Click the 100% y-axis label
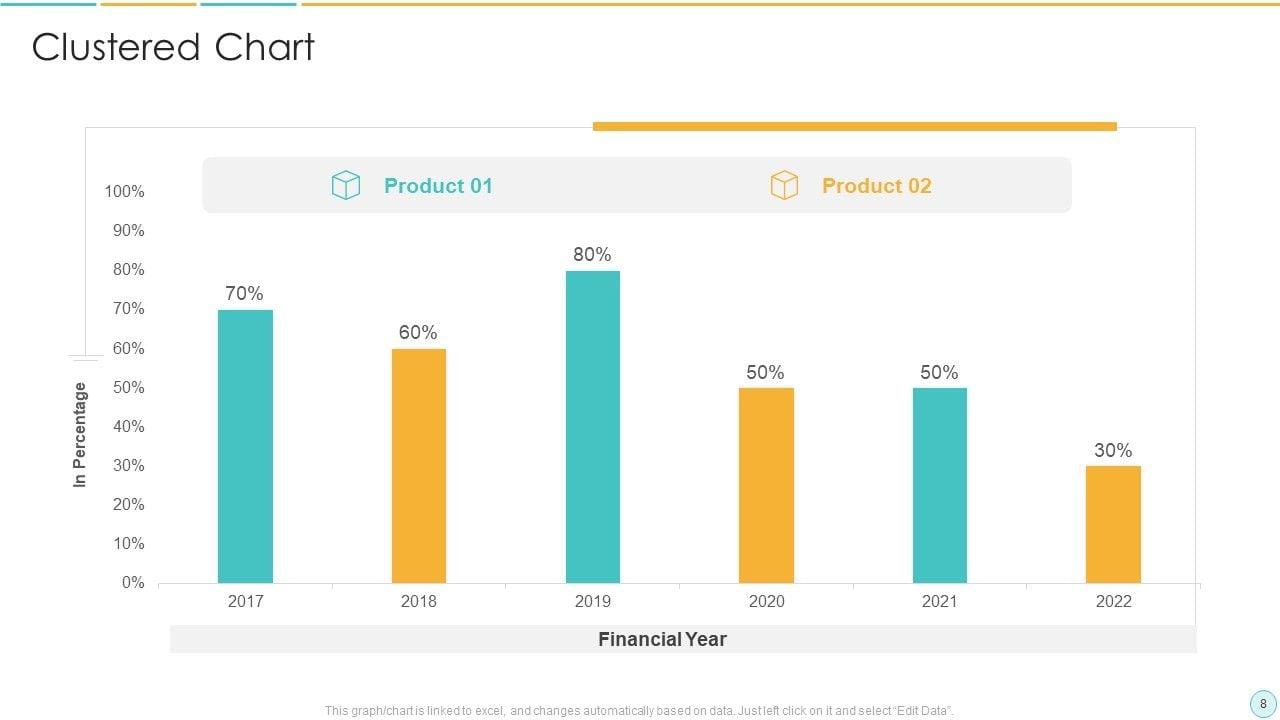The image size is (1280, 720). point(125,191)
